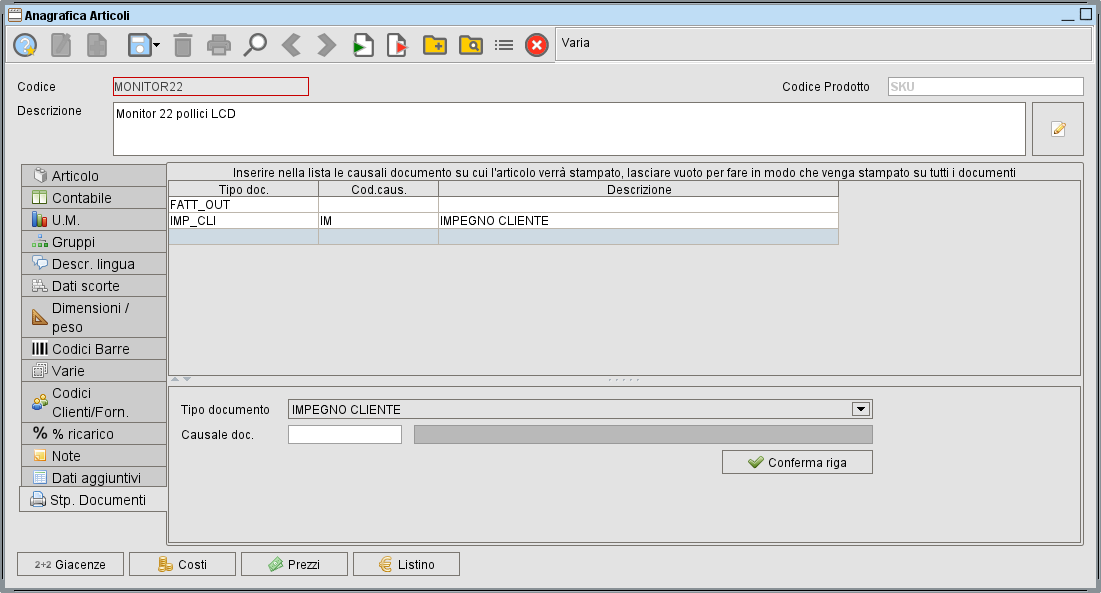
Task: Export the article using the green document icon
Action: pos(362,44)
